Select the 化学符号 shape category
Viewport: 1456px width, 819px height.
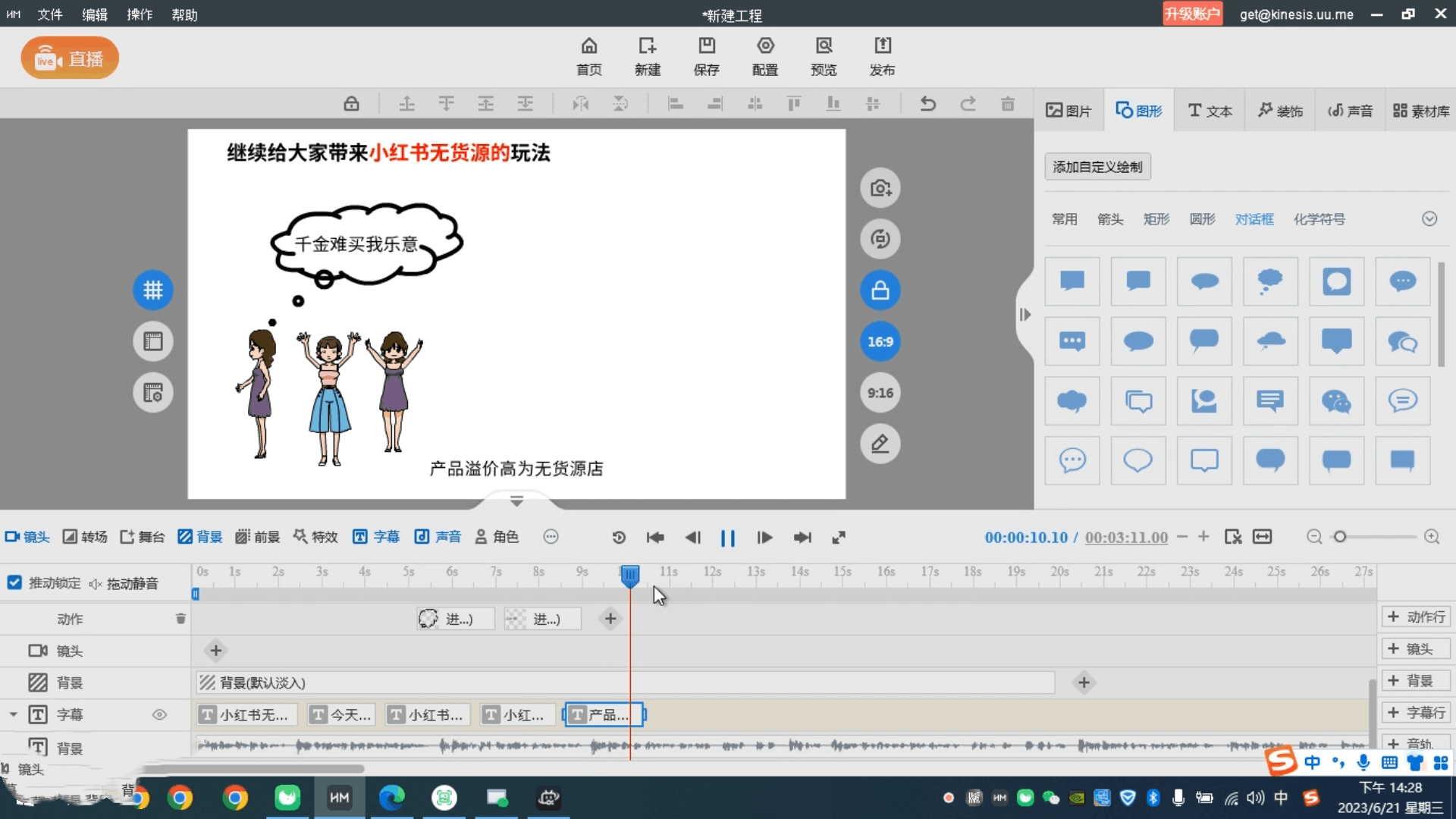pyautogui.click(x=1319, y=219)
